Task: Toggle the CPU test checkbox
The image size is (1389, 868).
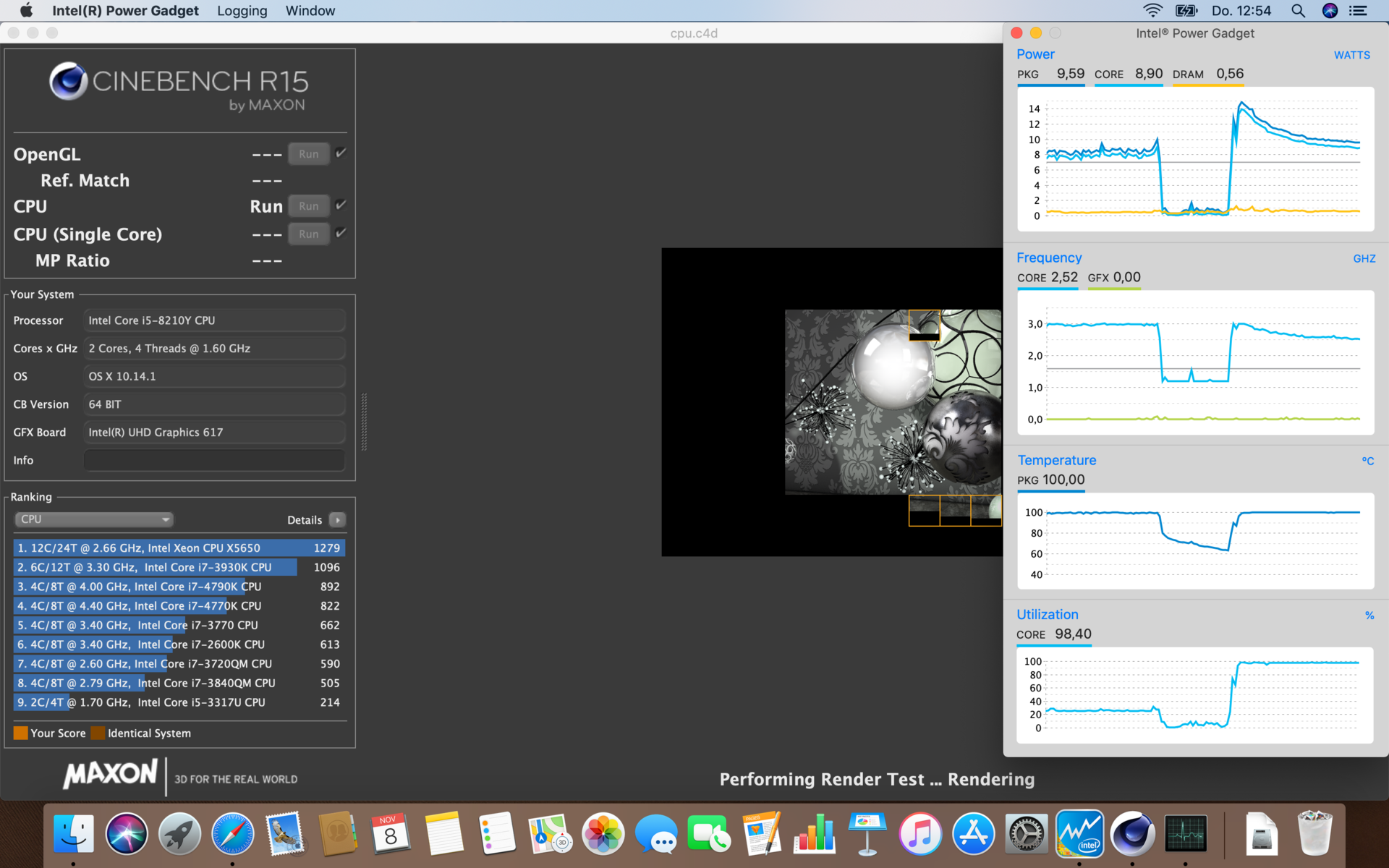Action: tap(341, 205)
